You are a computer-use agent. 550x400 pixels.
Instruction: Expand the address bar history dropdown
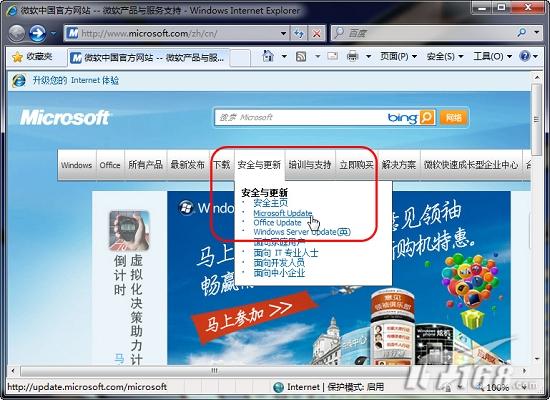(x=283, y=34)
